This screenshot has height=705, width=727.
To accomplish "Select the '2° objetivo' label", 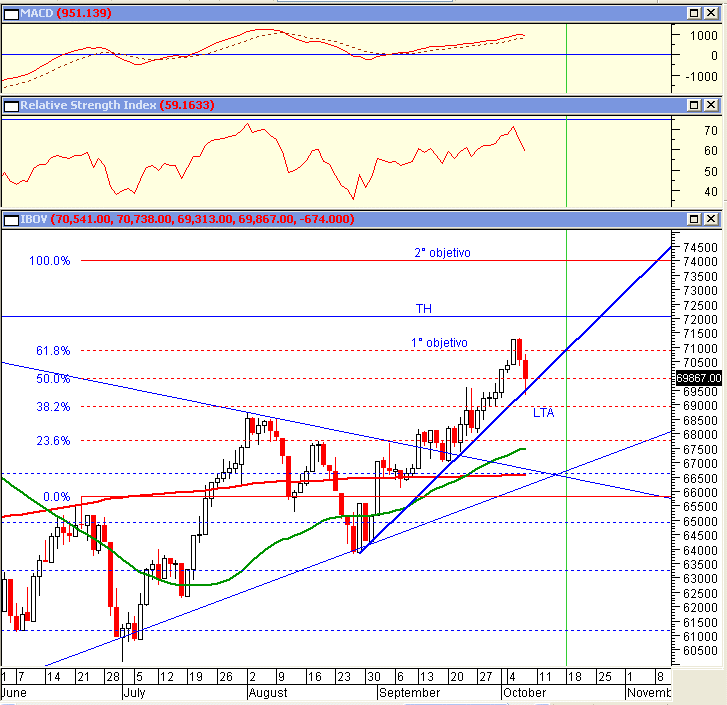I will 442,253.
